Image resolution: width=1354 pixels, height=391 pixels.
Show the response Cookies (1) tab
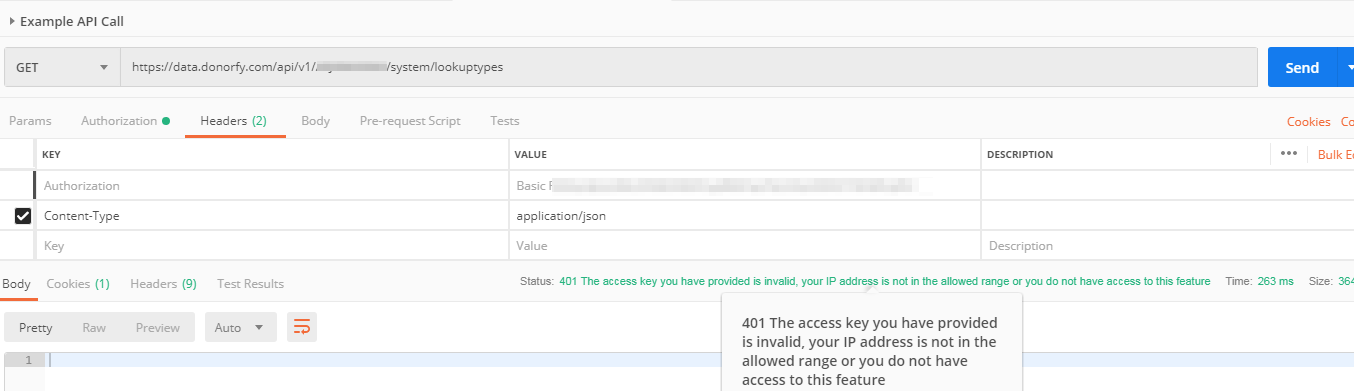[x=78, y=284]
